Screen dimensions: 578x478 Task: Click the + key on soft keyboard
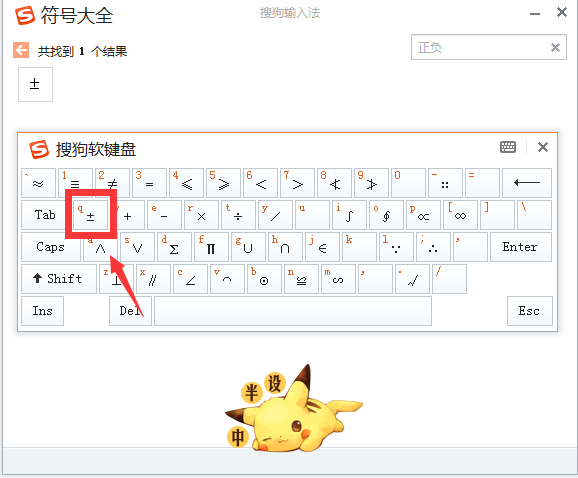click(x=128, y=215)
